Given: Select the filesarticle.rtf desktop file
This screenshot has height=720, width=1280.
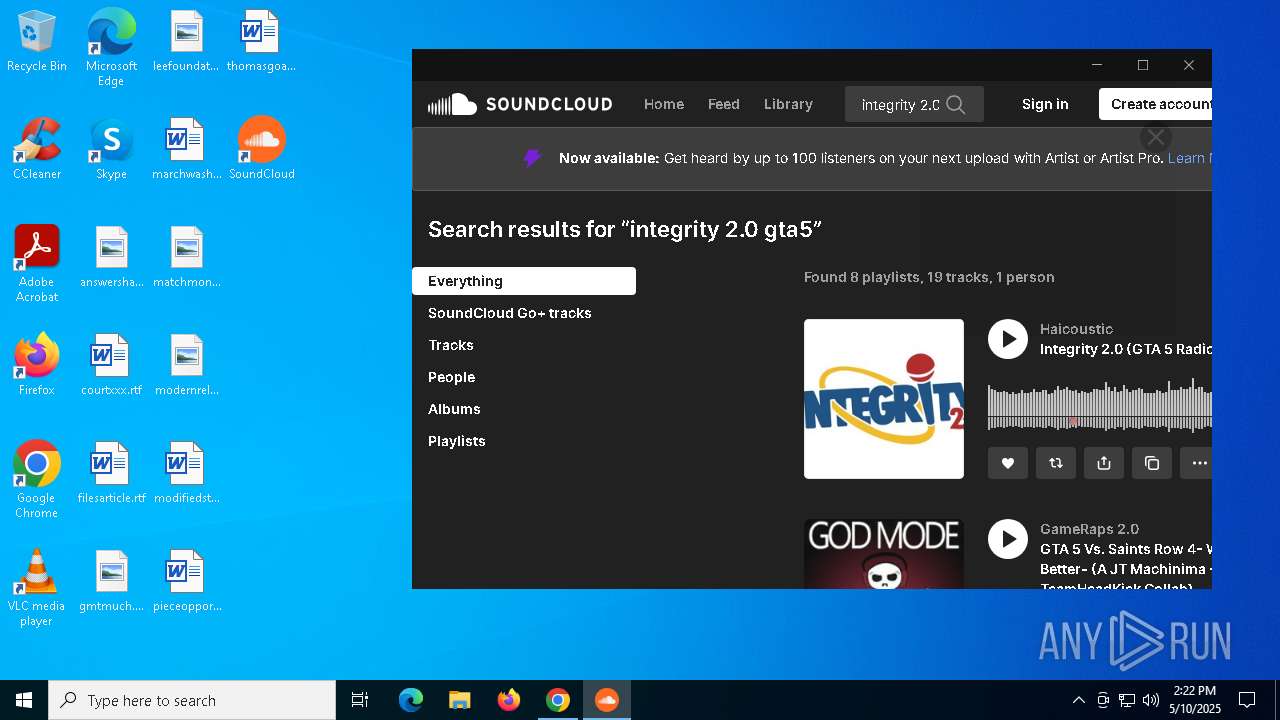Looking at the screenshot, I should click(x=111, y=473).
